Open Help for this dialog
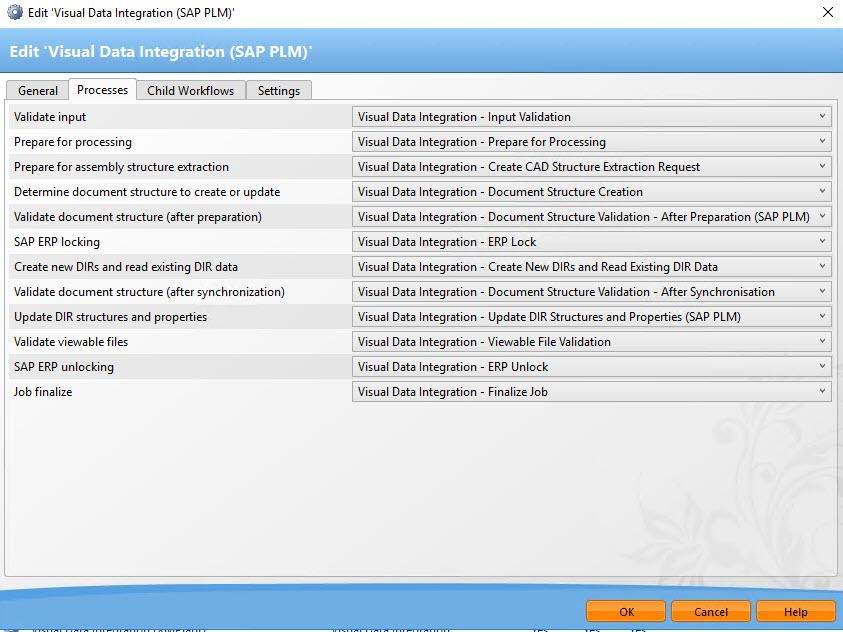This screenshot has height=632, width=843. (x=796, y=612)
